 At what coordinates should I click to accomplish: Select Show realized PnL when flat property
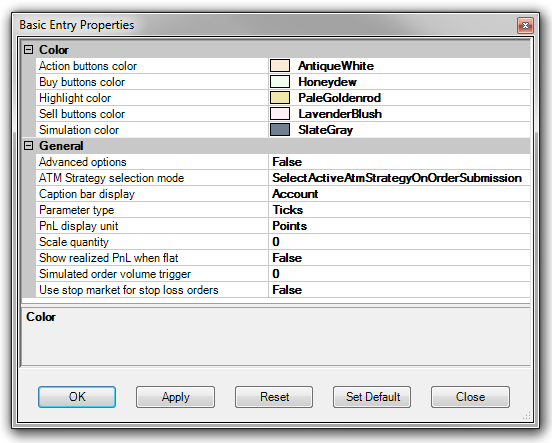[x=152, y=258]
